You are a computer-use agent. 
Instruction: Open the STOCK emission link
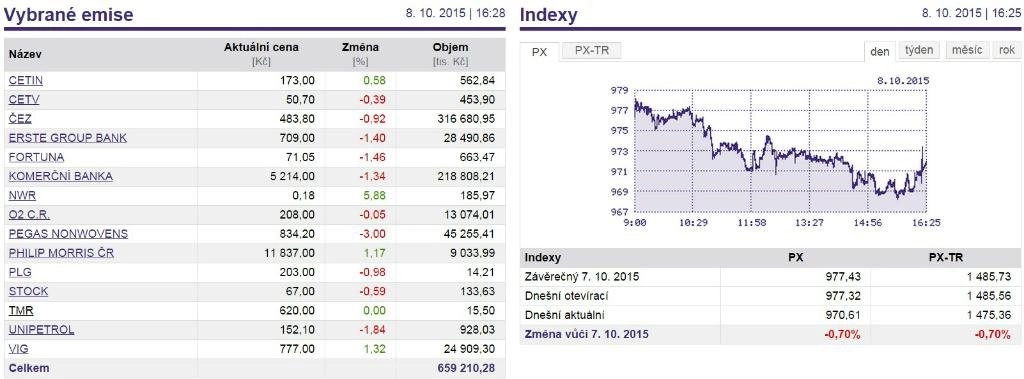click(x=28, y=291)
